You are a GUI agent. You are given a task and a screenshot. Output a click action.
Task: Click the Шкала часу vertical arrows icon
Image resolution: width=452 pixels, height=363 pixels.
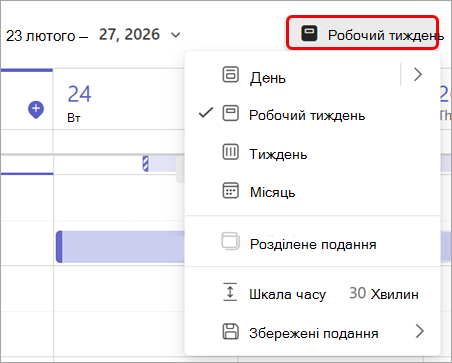230,292
